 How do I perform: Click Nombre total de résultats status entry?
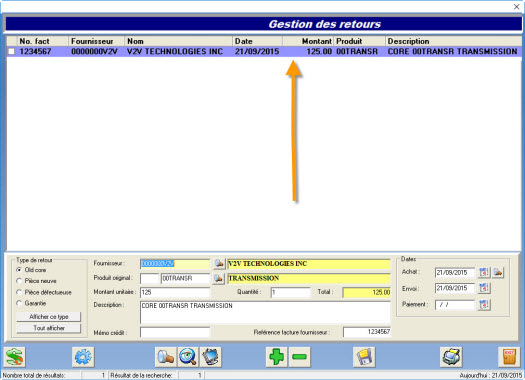tap(34, 376)
